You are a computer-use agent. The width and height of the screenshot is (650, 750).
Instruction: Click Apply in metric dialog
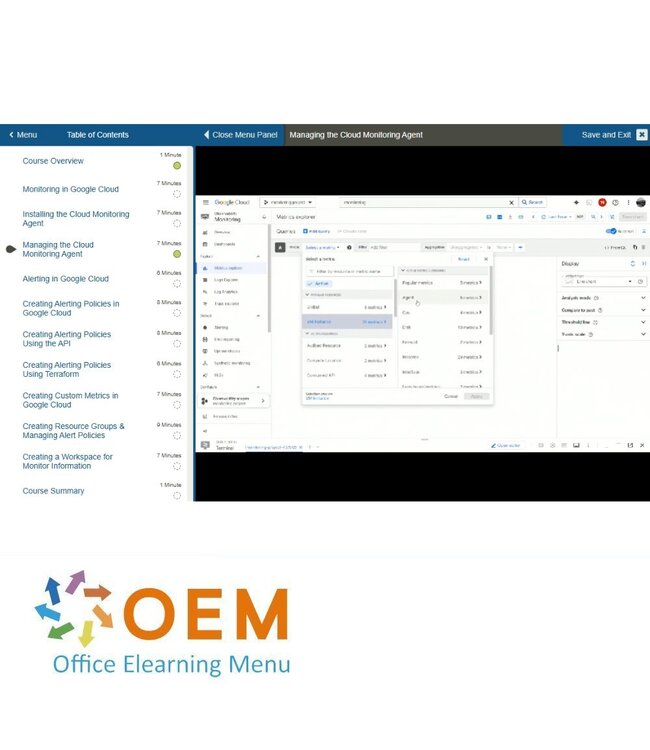(477, 397)
